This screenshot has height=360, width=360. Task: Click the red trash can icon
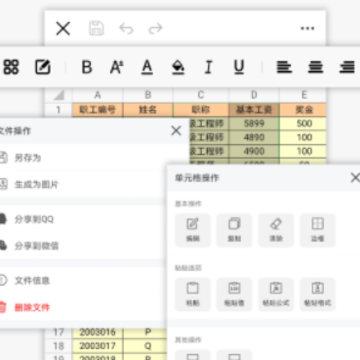pyautogui.click(x=3, y=307)
